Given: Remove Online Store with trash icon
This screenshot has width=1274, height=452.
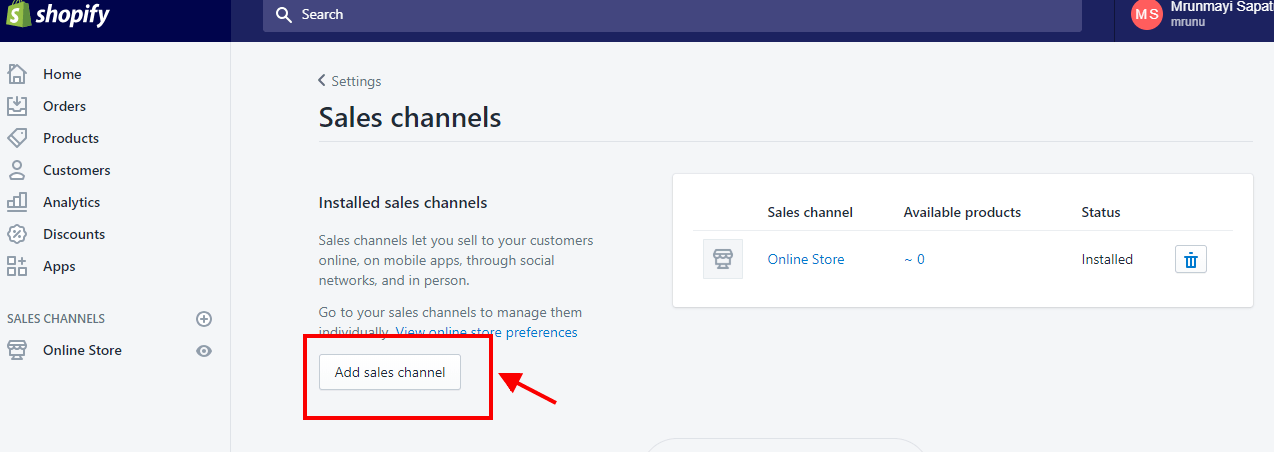Looking at the screenshot, I should pos(1191,259).
